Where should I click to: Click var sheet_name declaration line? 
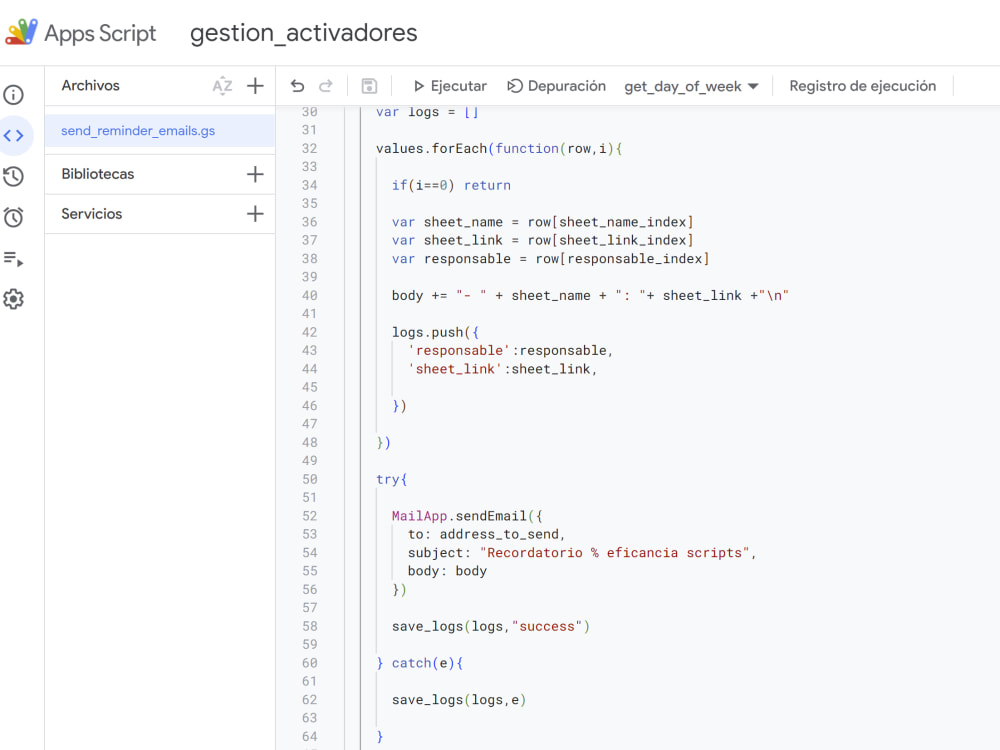(x=542, y=222)
